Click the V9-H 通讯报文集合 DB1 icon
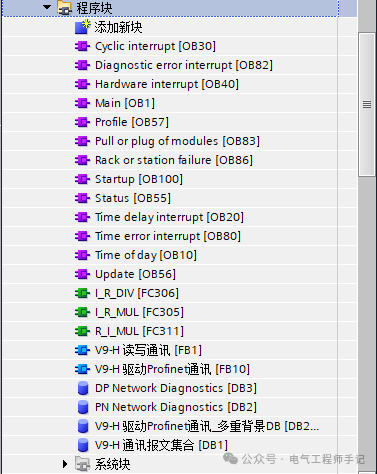The height and width of the screenshot is (474, 377). (x=83, y=445)
